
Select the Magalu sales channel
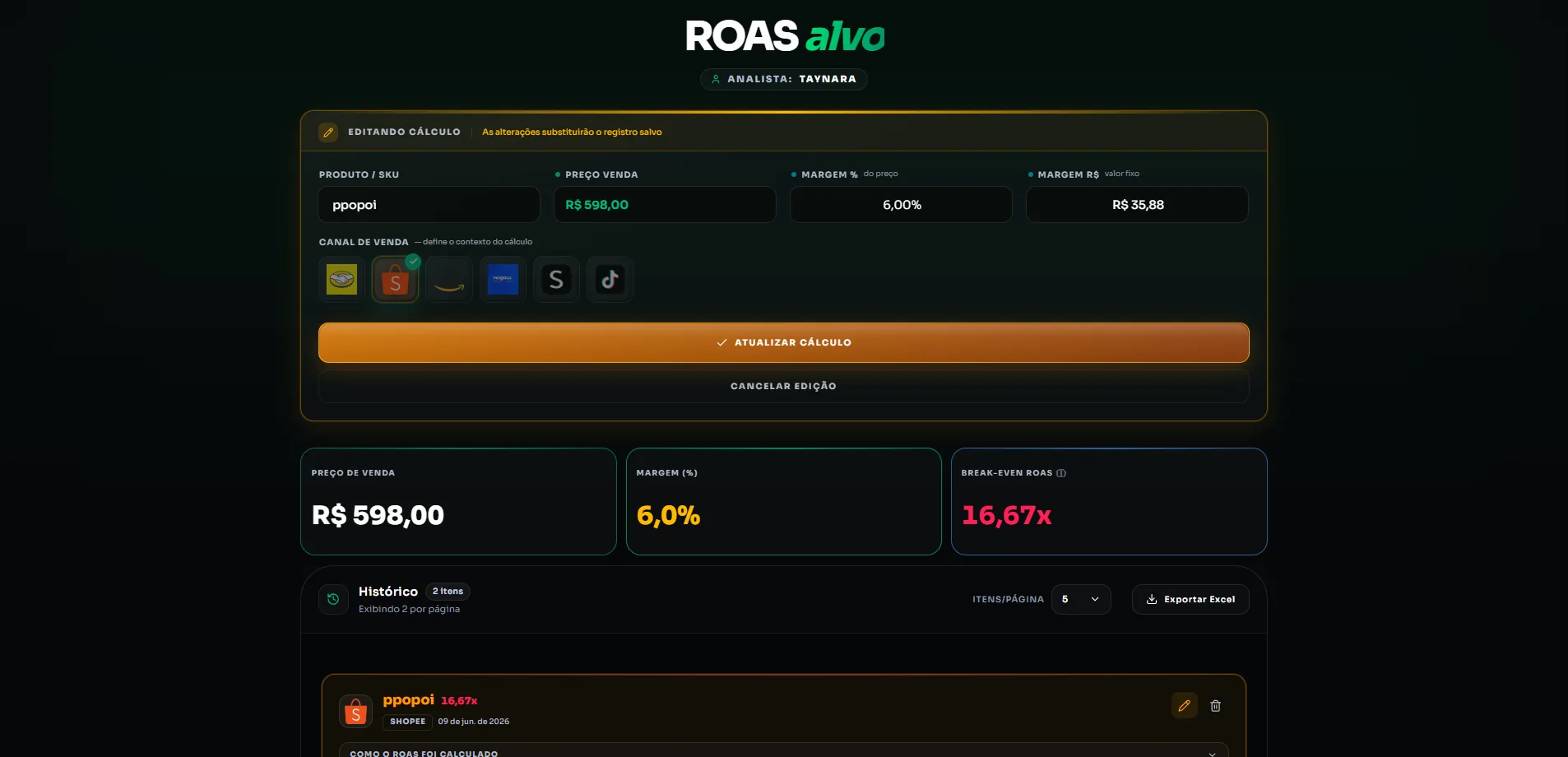(x=503, y=280)
